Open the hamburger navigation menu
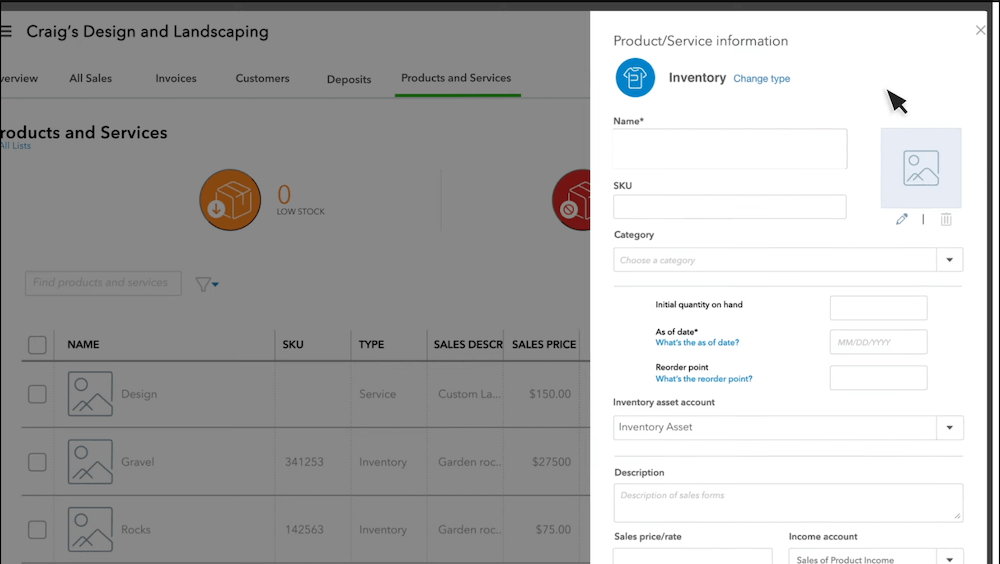The width and height of the screenshot is (1000, 564). pos(6,31)
